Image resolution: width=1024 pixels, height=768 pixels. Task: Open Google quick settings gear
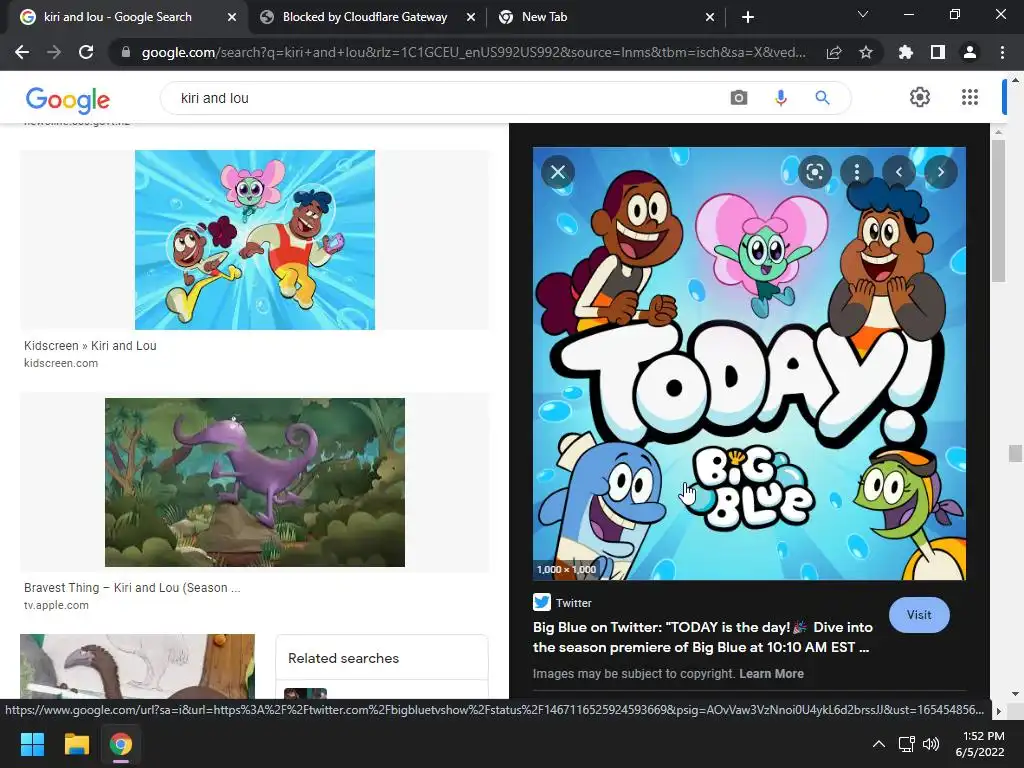click(x=920, y=97)
